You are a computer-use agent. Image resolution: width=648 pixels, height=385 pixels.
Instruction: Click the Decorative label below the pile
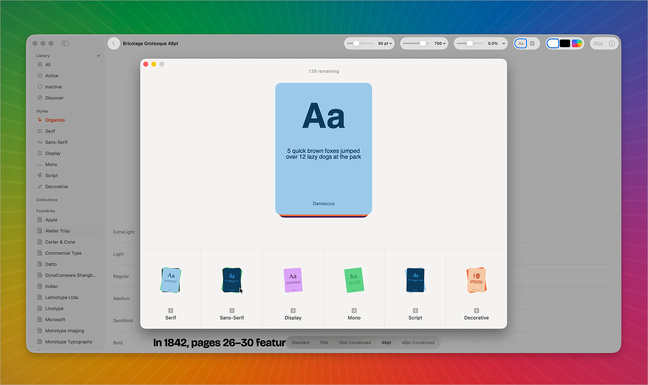476,318
